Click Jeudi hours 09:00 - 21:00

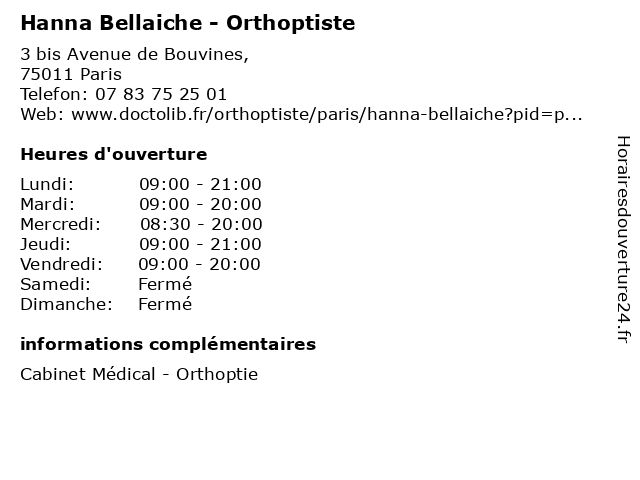pyautogui.click(x=200, y=244)
